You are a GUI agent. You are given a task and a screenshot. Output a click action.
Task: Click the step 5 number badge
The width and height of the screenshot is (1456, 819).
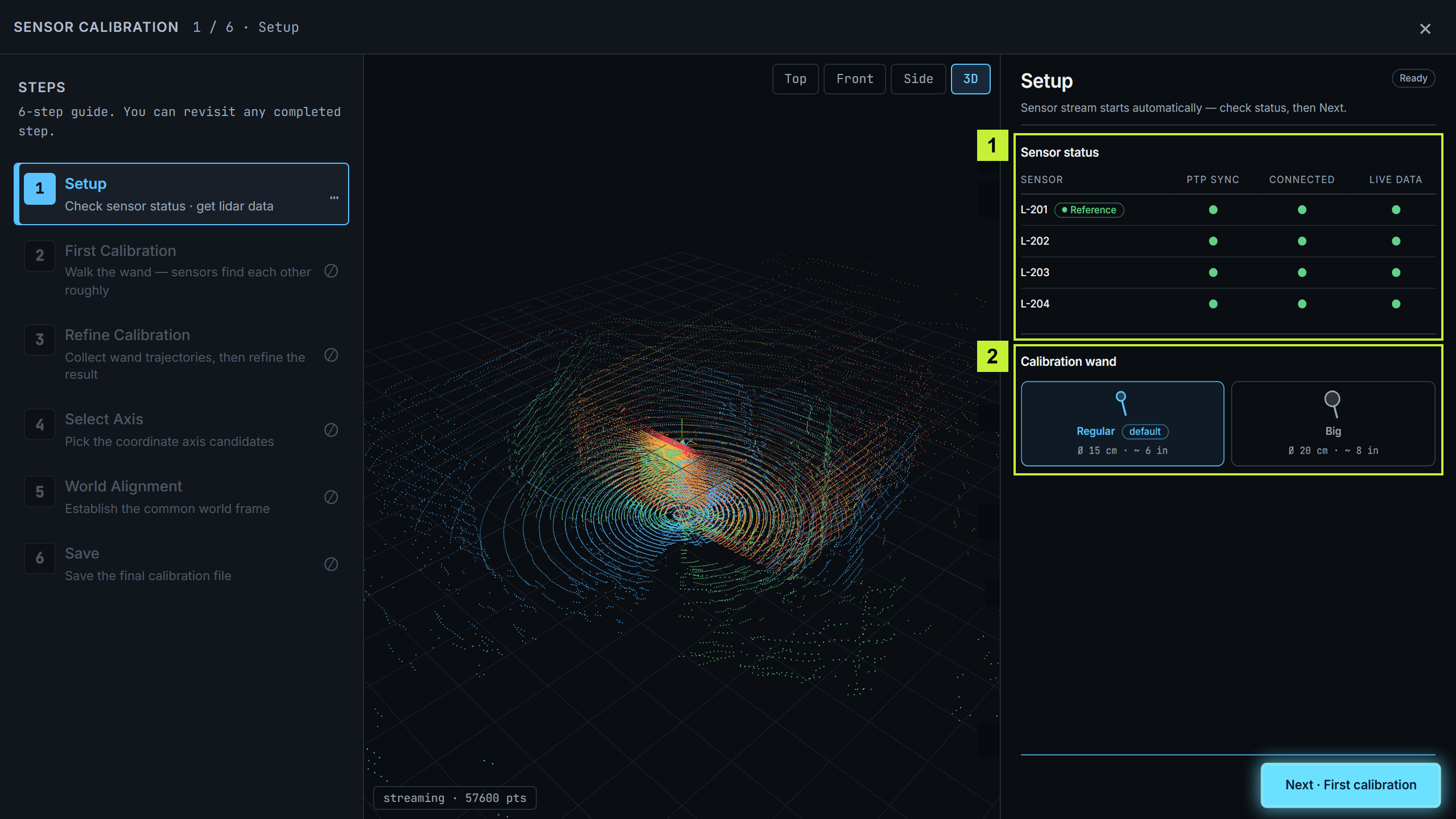[x=40, y=491]
